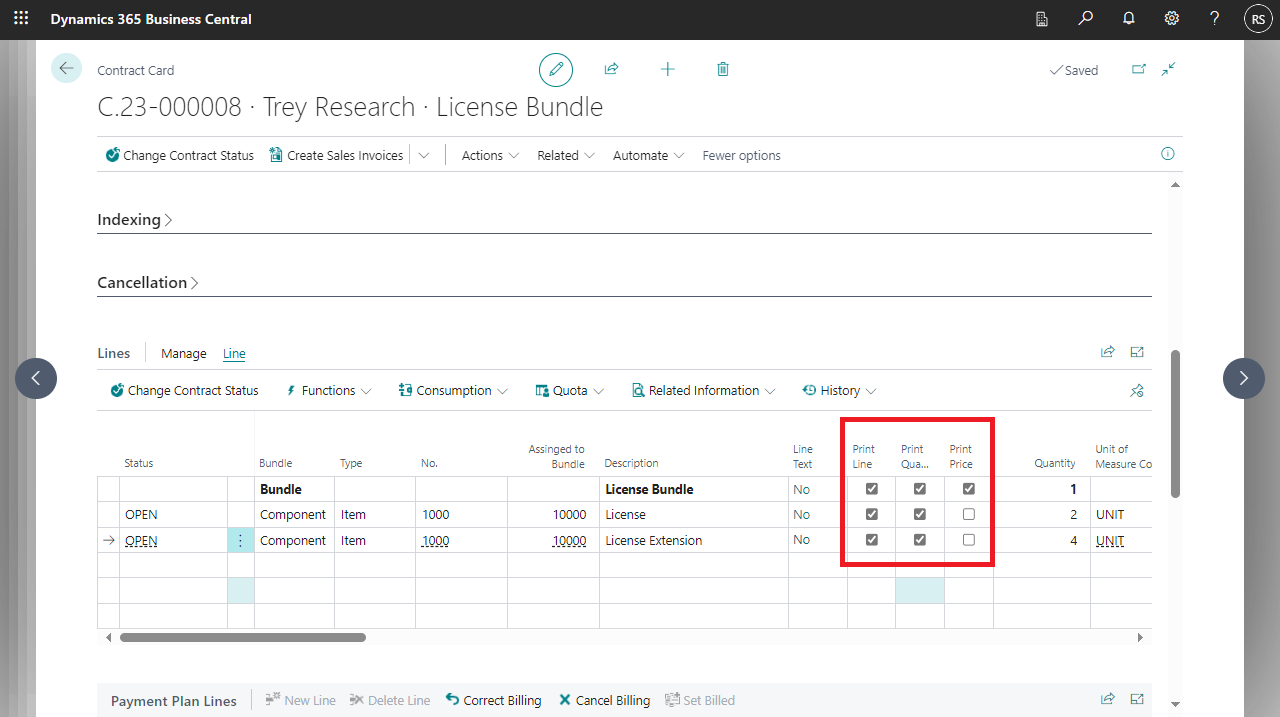
Task: Open the search magnifier icon
Action: click(1085, 19)
